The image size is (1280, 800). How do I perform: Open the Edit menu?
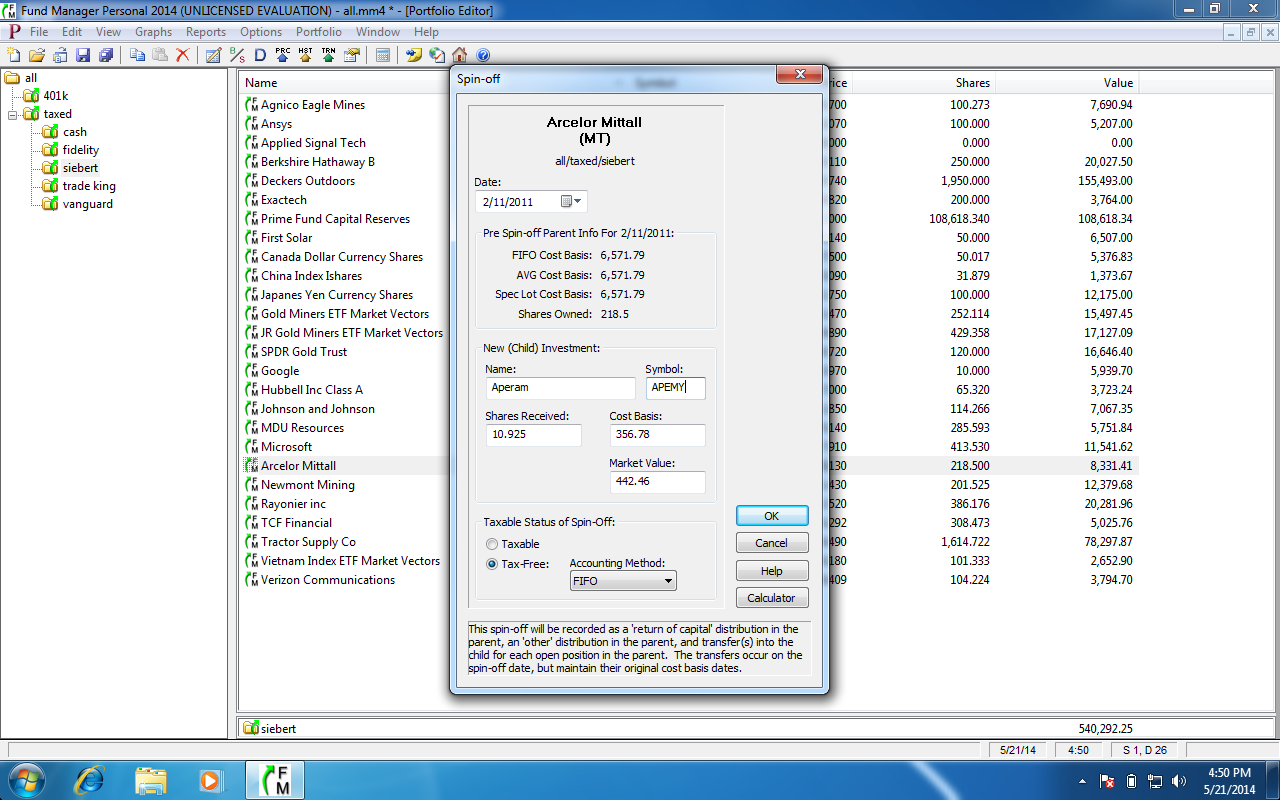pos(71,32)
